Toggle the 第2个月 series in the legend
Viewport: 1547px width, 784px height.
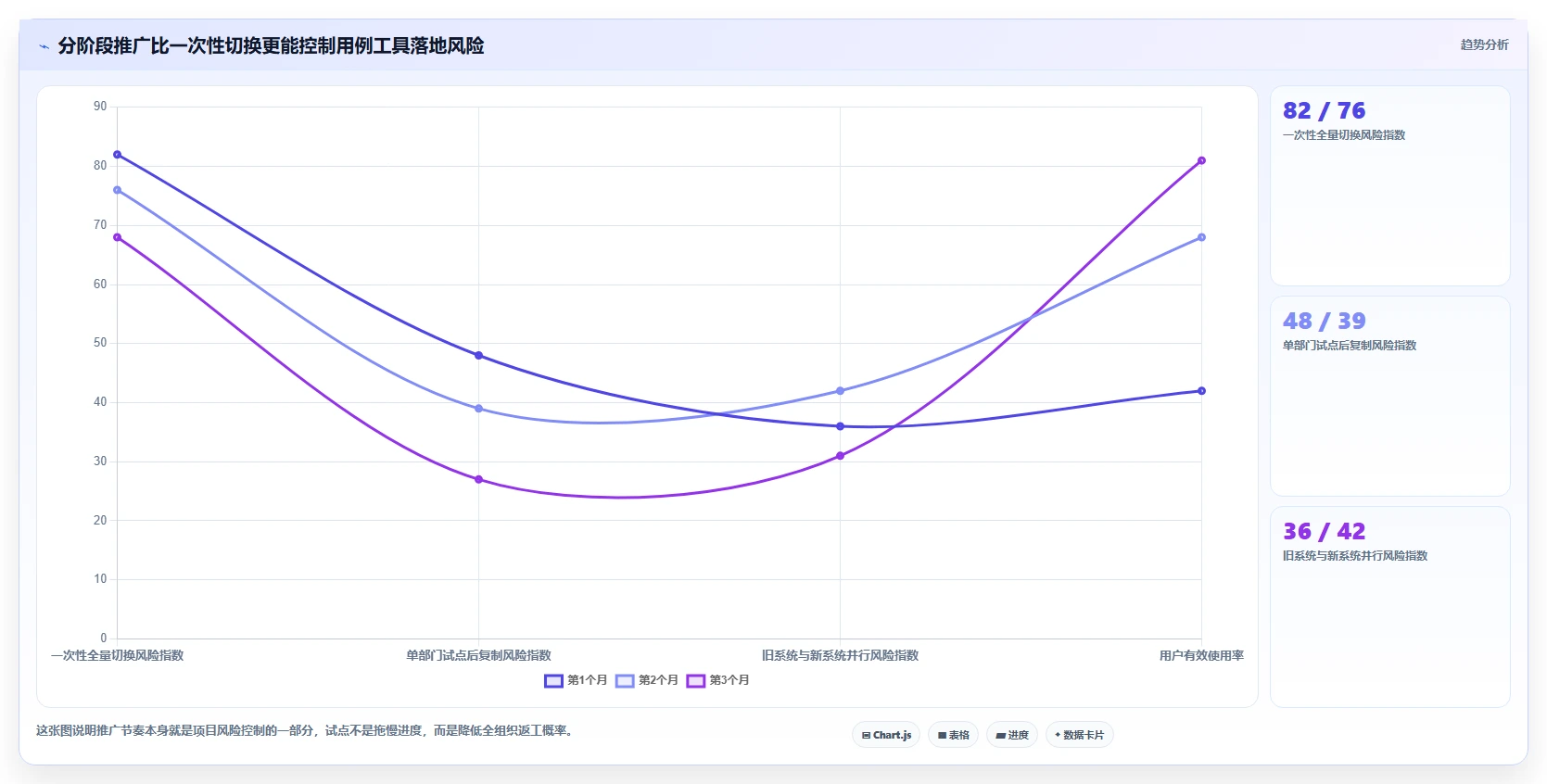pos(647,680)
